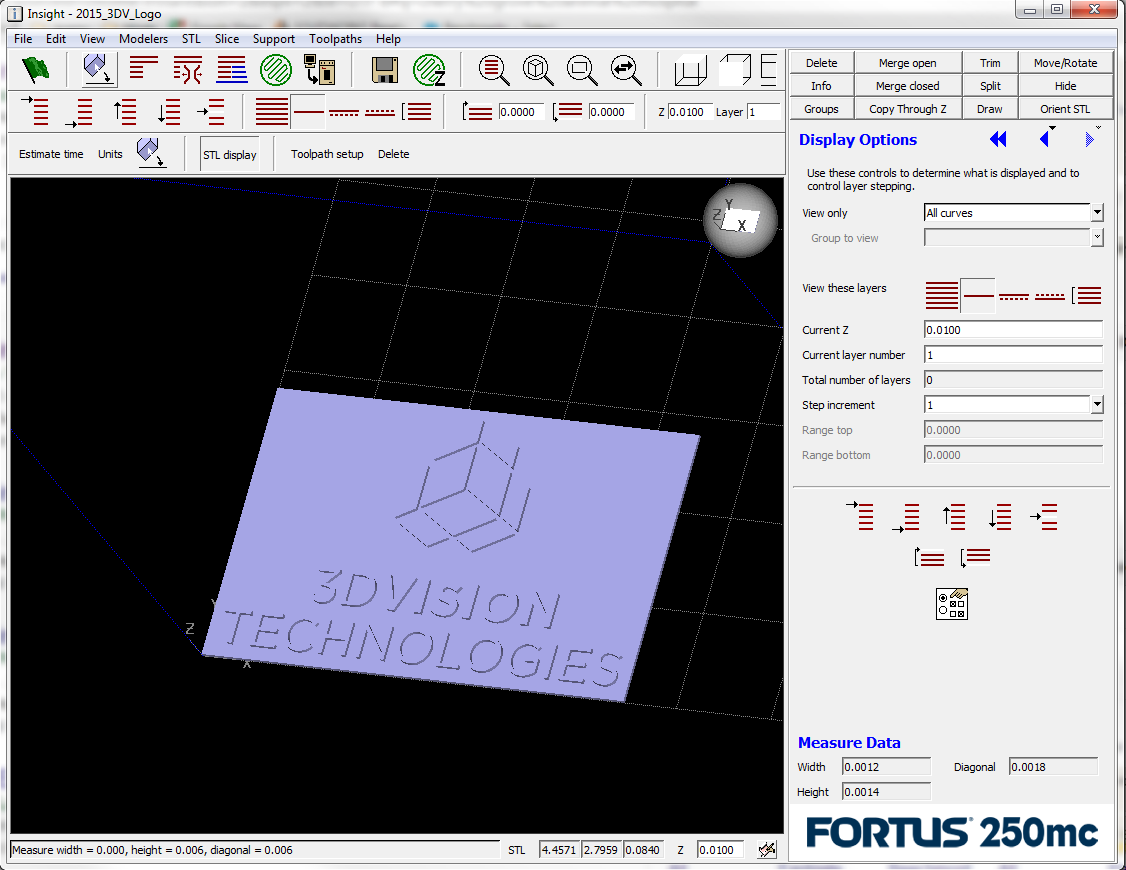
Task: Click the support icon with converging arrows
Action: [x=187, y=70]
